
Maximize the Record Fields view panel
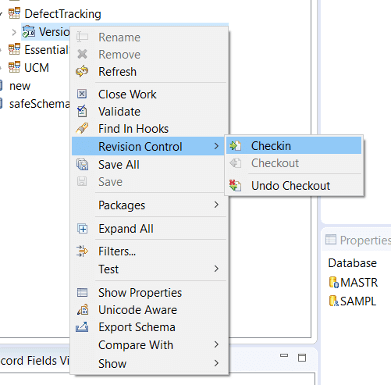302,358
